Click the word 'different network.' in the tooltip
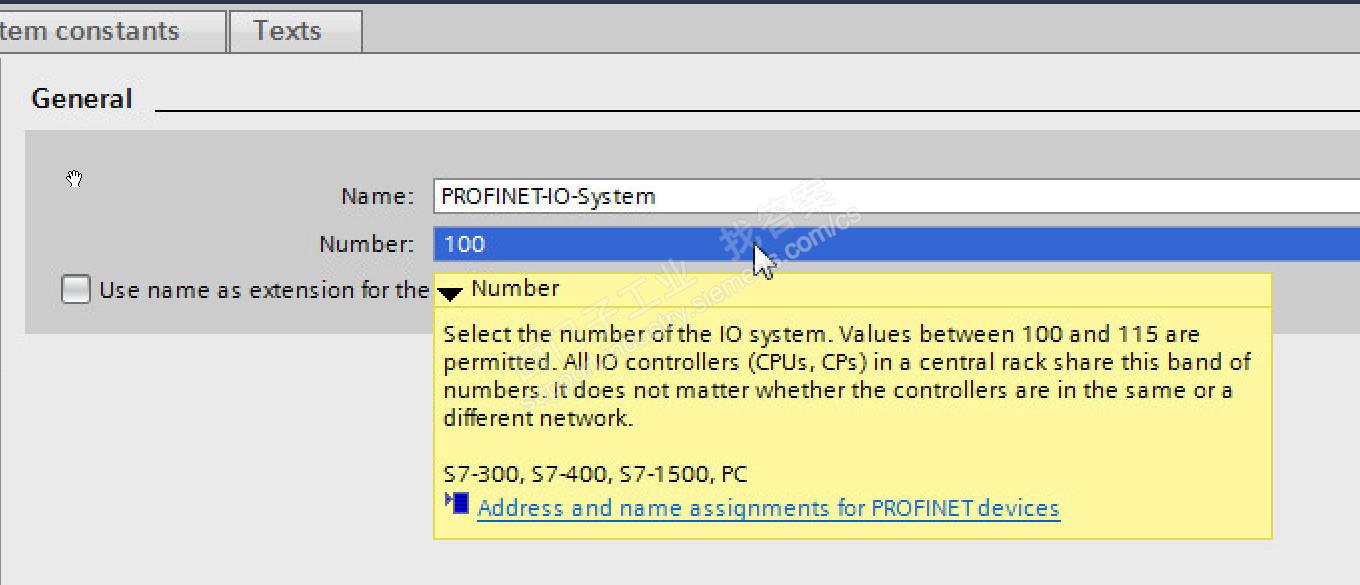Viewport: 1360px width, 585px height. [538, 418]
